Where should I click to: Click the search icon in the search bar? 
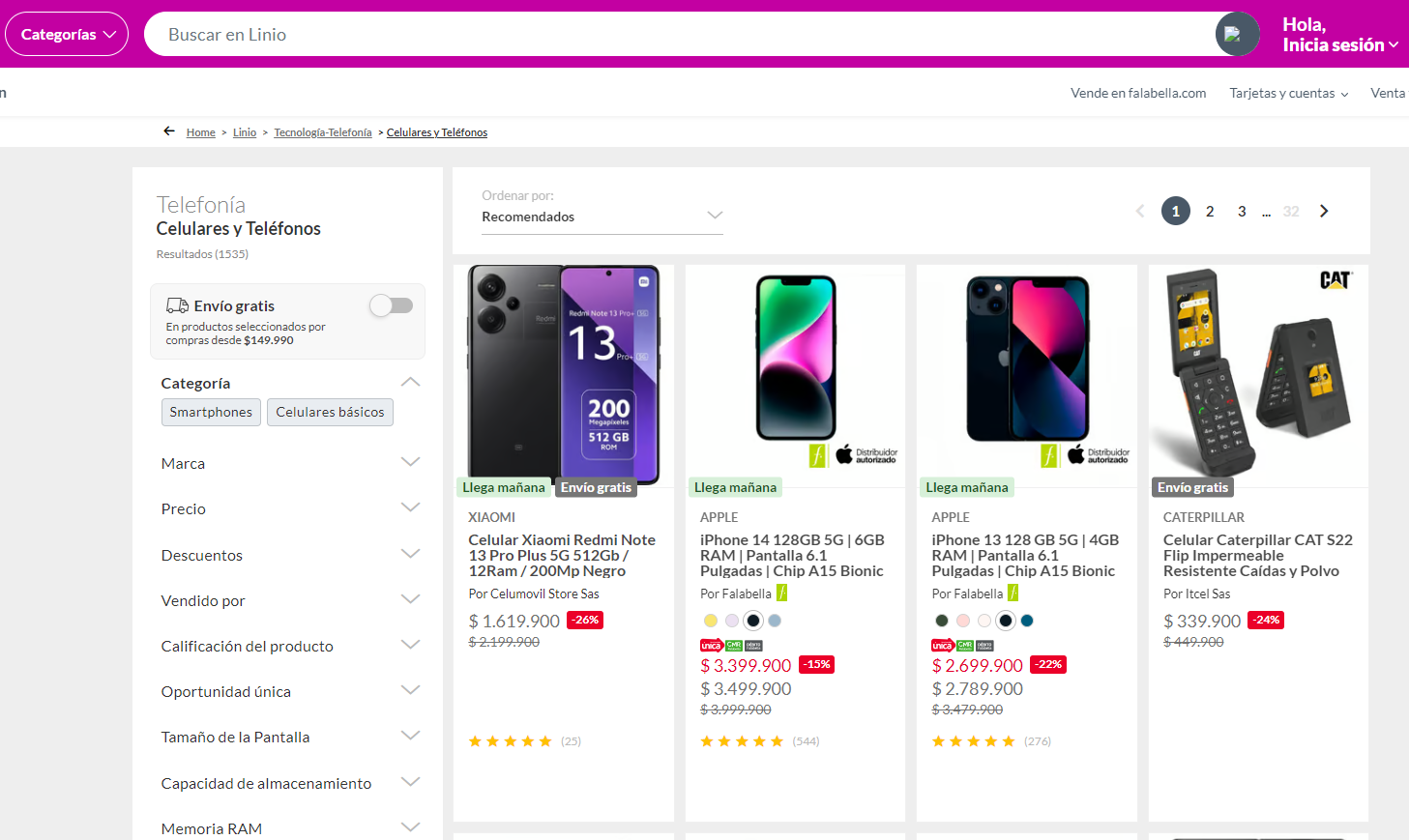pyautogui.click(x=1237, y=34)
